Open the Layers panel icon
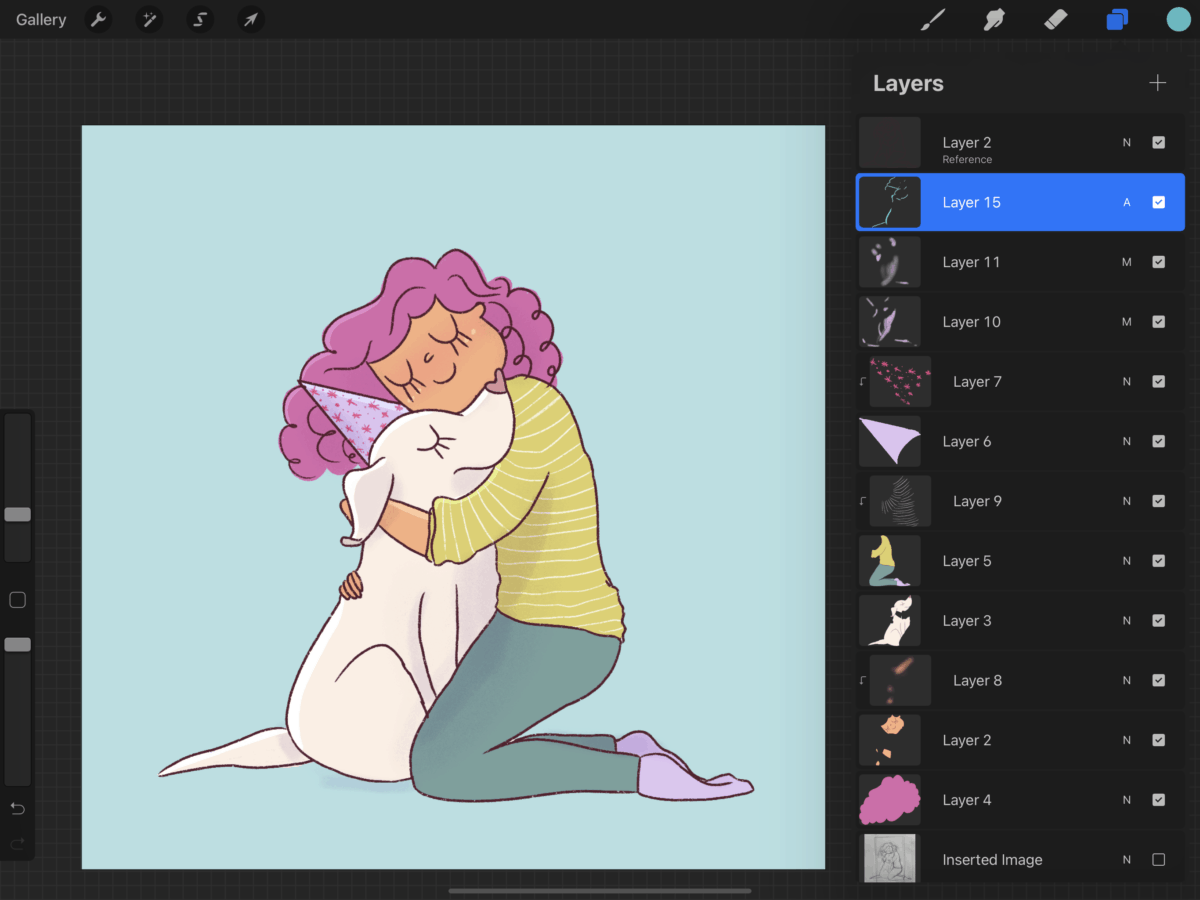The image size is (1200, 900). click(1117, 19)
